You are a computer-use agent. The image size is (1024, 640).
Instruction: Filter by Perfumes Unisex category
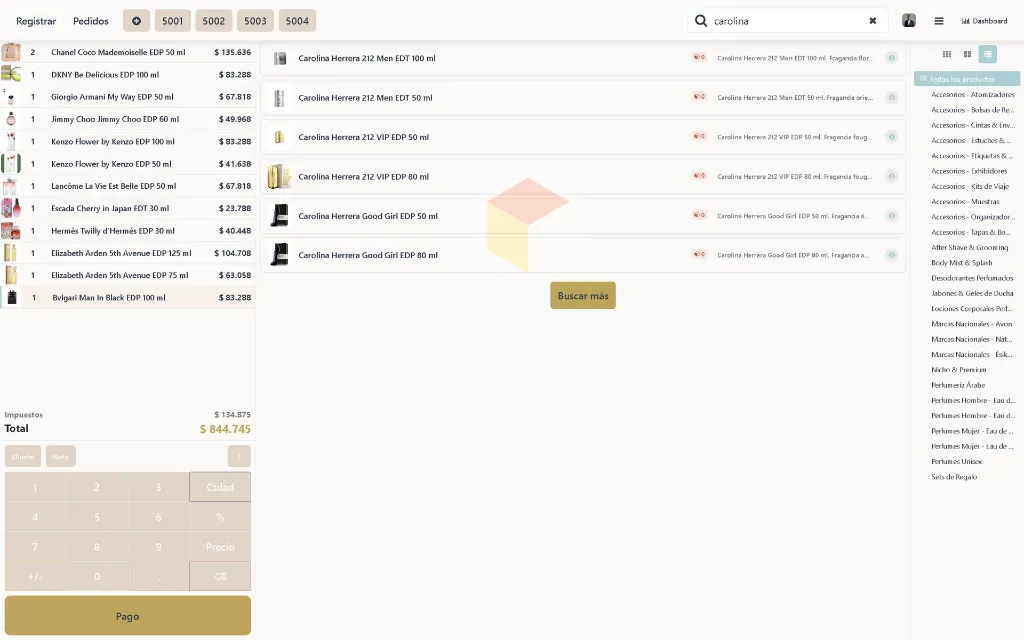click(x=956, y=462)
